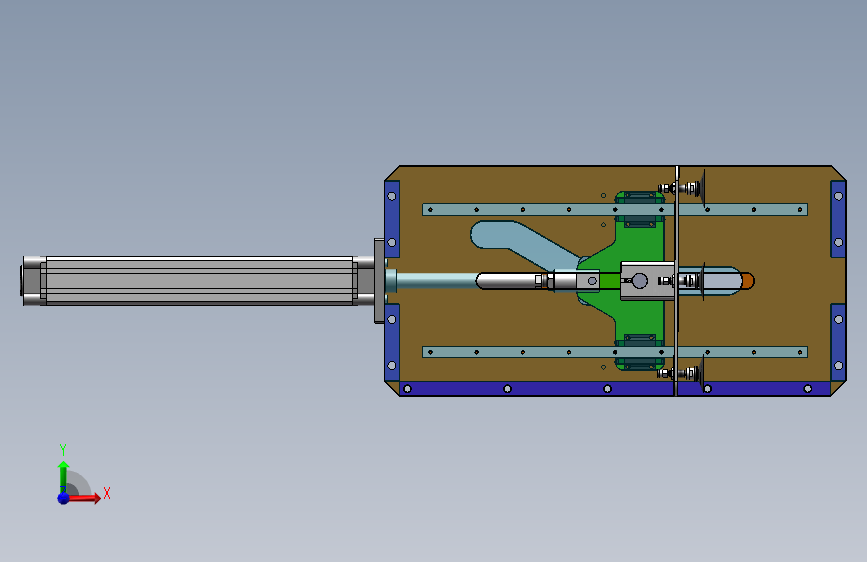The image size is (867, 562).
Task: Click the red X axis arrow of the triad
Action: (84, 498)
